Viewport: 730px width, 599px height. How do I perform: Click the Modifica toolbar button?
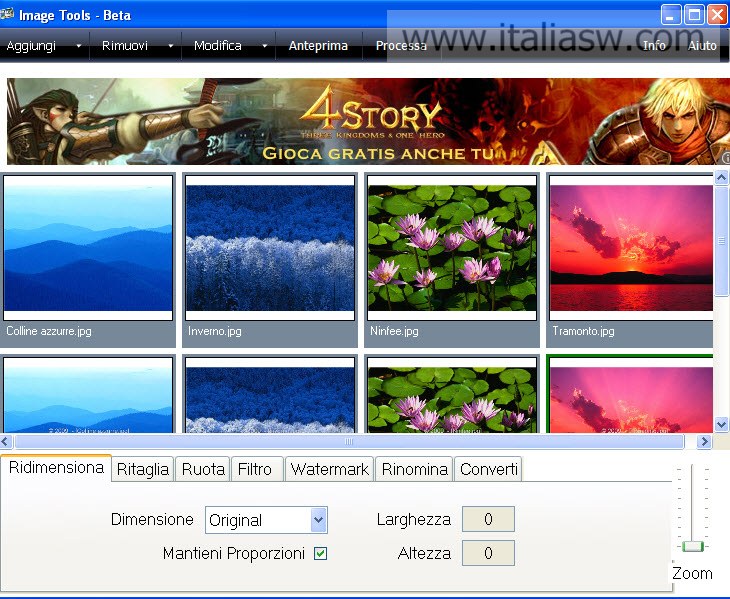[x=217, y=46]
